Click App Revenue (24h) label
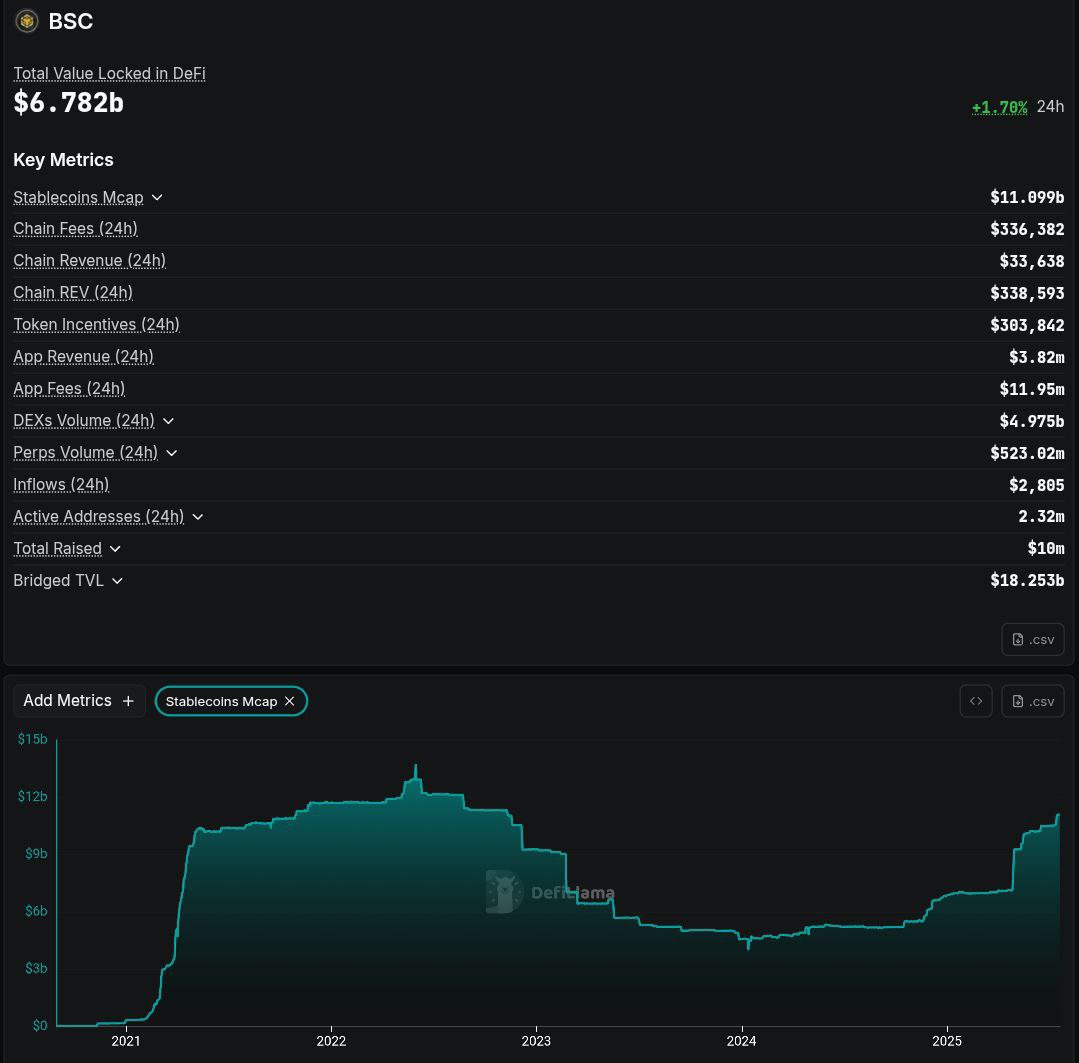The height and width of the screenshot is (1063, 1079). [x=83, y=356]
